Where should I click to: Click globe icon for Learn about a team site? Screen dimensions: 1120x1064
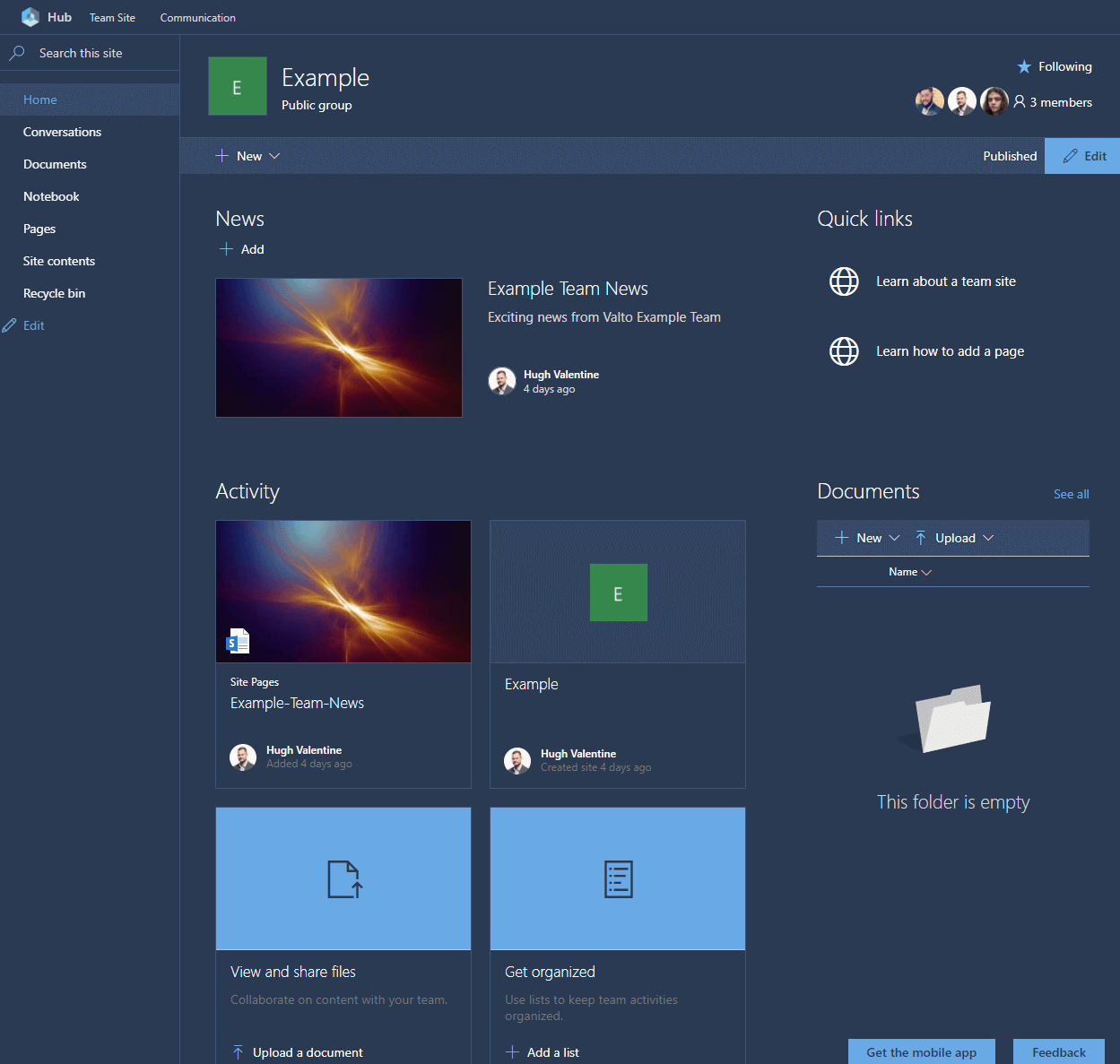coord(844,281)
